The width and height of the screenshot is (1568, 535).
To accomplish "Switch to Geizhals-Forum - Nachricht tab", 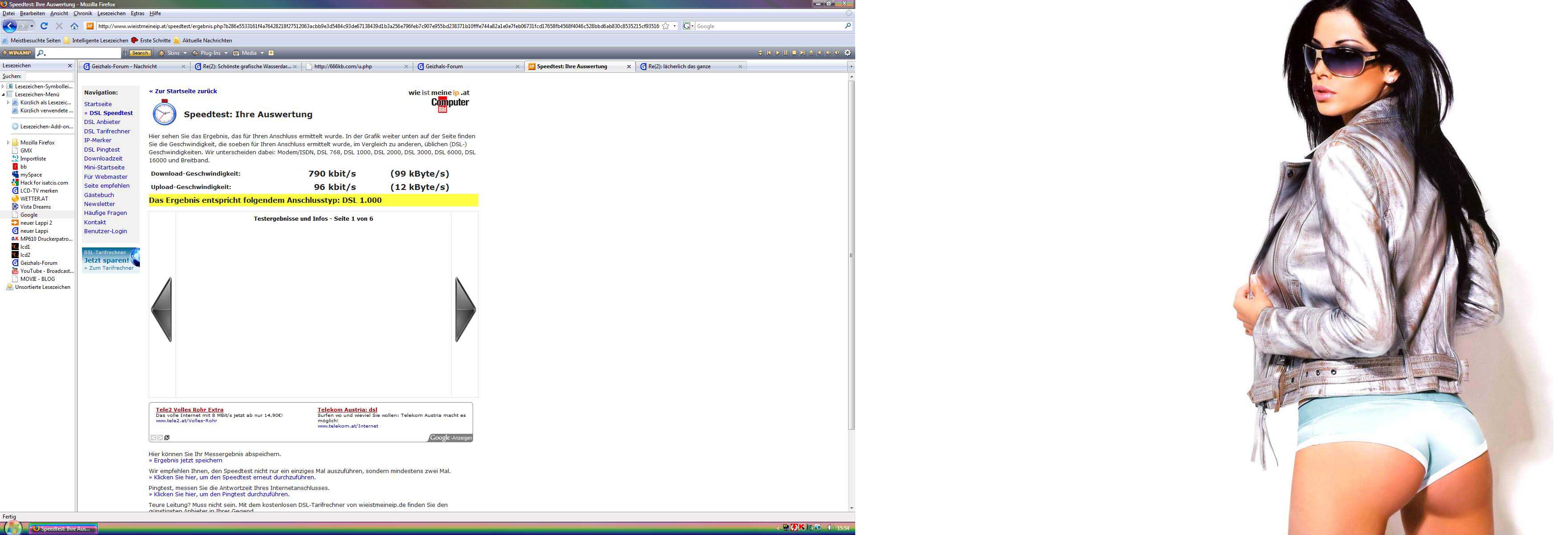I will pos(134,66).
